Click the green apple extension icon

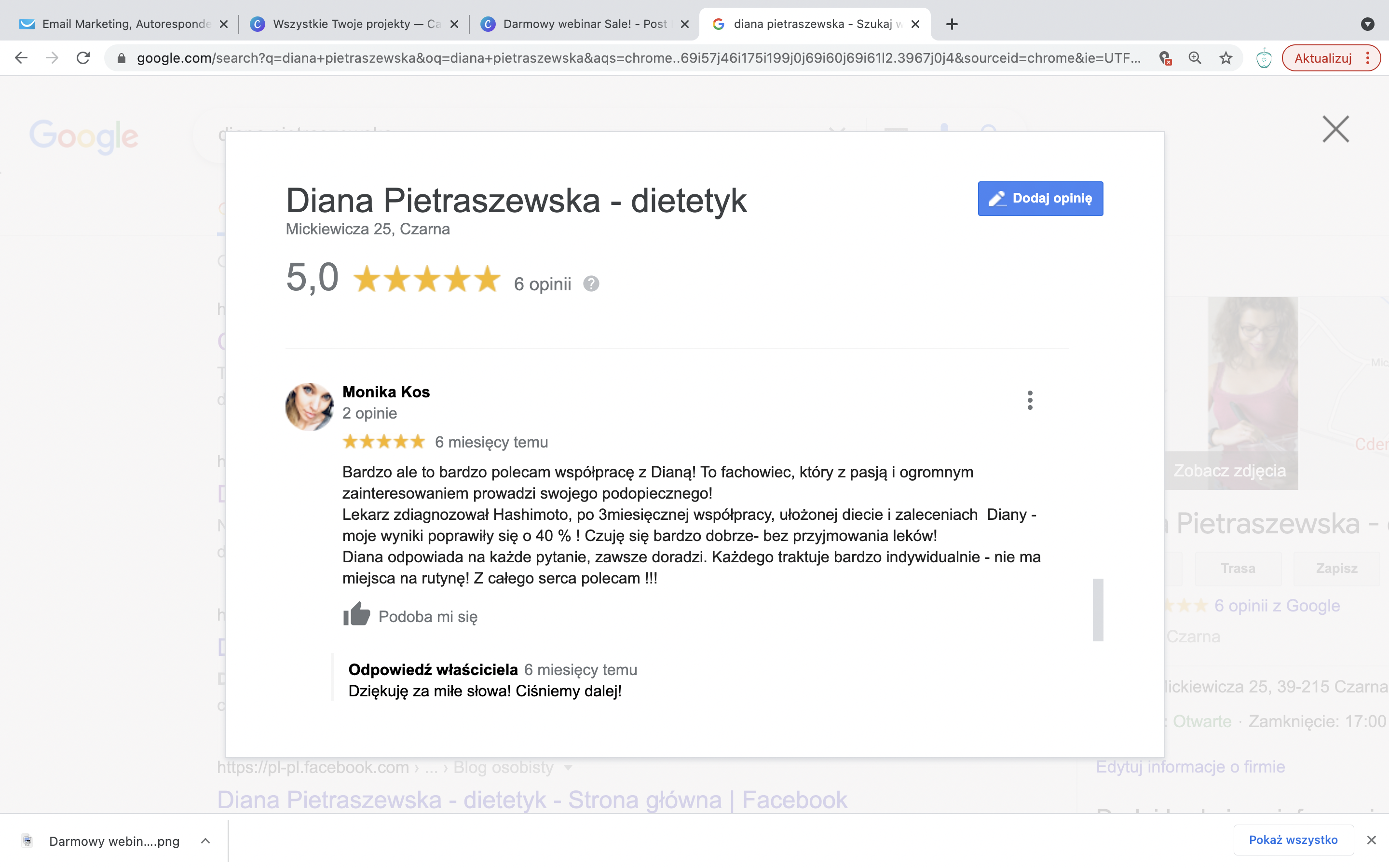coord(1263,58)
